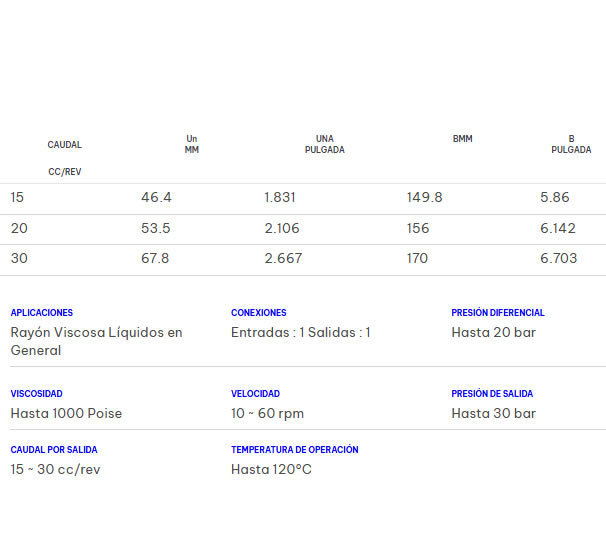Select the CONEXIONES heading
Image resolution: width=606 pixels, height=545 pixels.
click(x=258, y=313)
